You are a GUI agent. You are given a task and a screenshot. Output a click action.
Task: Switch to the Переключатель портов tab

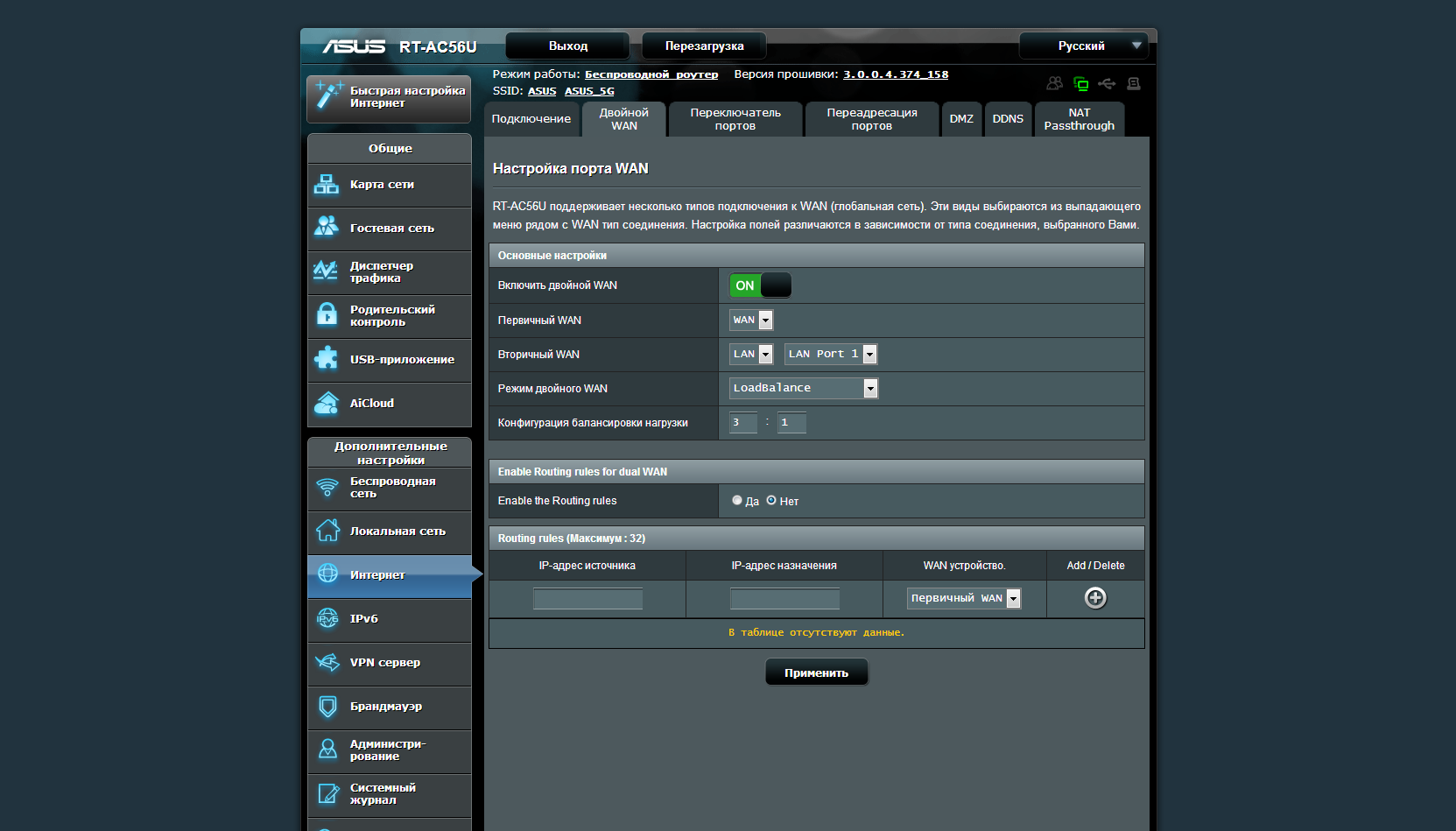tap(735, 119)
